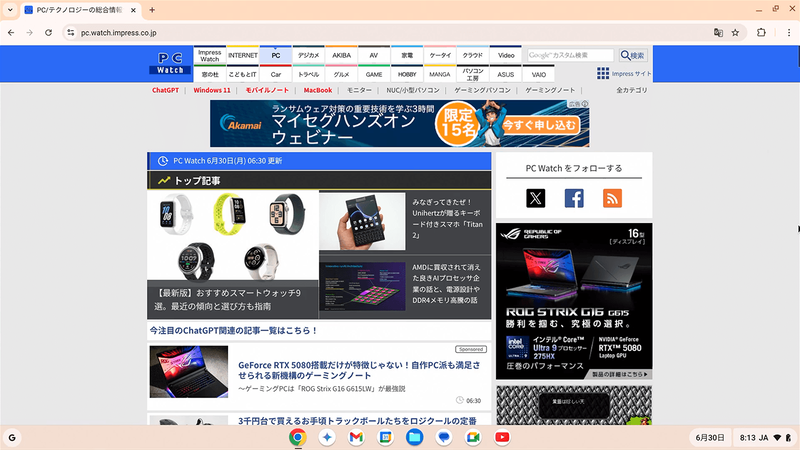800x450 pixels.
Task: Select the INTERNET nav tab
Action: point(243,55)
